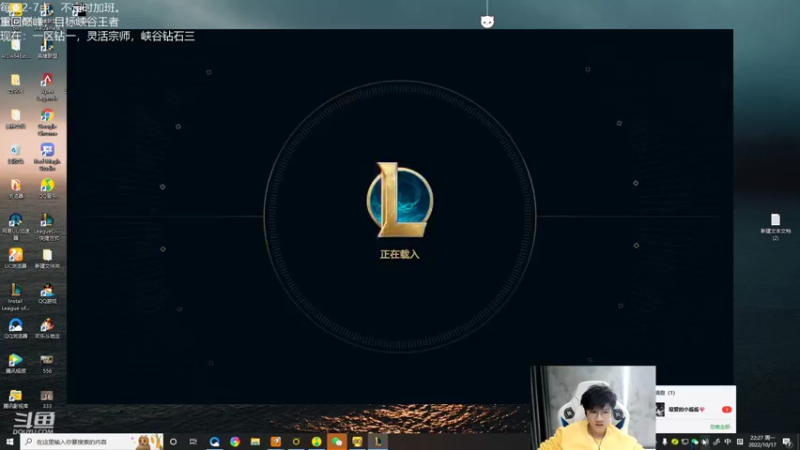Image resolution: width=800 pixels, height=450 pixels.
Task: Open the UC浏览器 desktop icon
Action: tap(15, 258)
